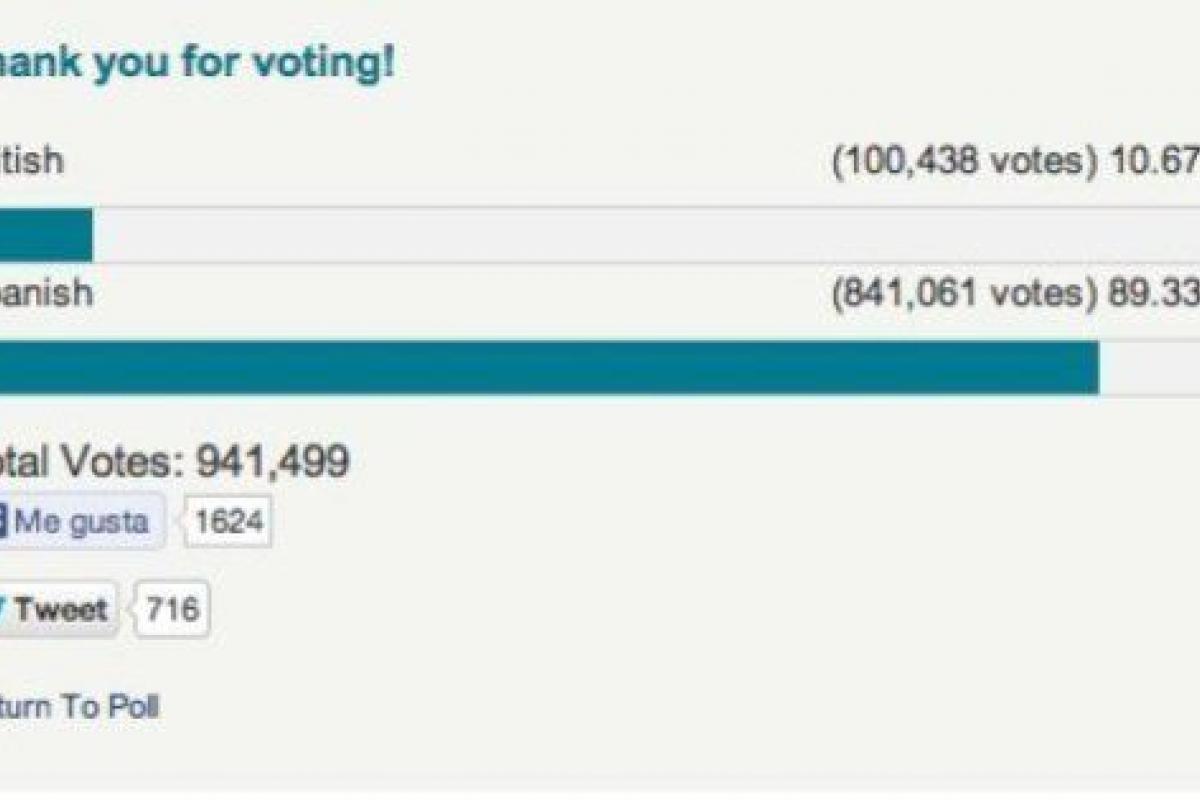This screenshot has width=1200, height=800.
Task: Click the empty end of Spanish bar
Action: [1150, 367]
